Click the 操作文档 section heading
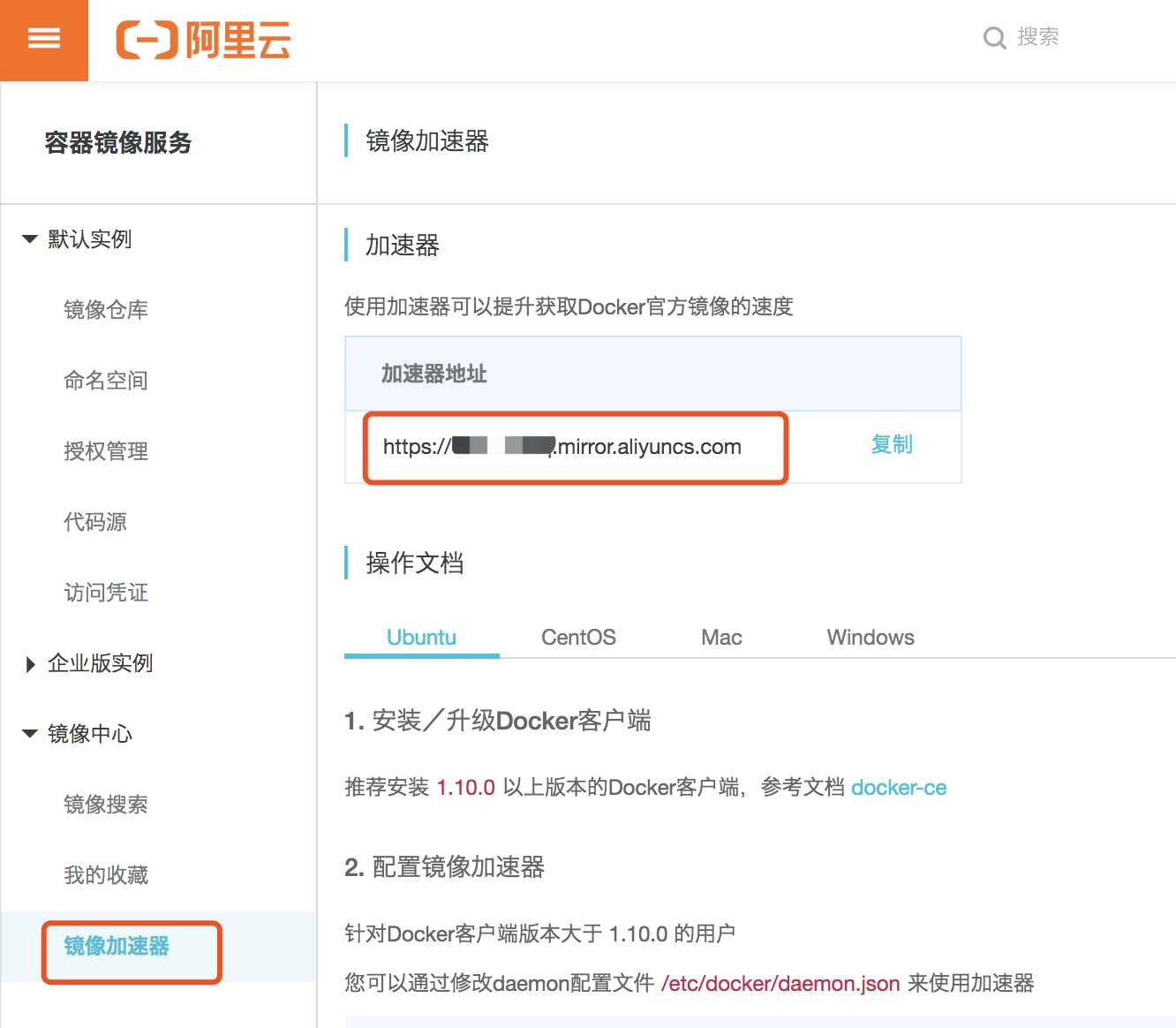 click(x=415, y=563)
